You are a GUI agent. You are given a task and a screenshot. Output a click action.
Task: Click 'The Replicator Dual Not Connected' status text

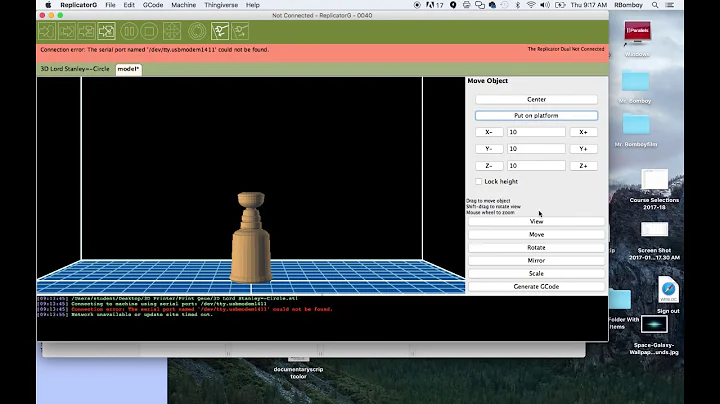(x=566, y=49)
